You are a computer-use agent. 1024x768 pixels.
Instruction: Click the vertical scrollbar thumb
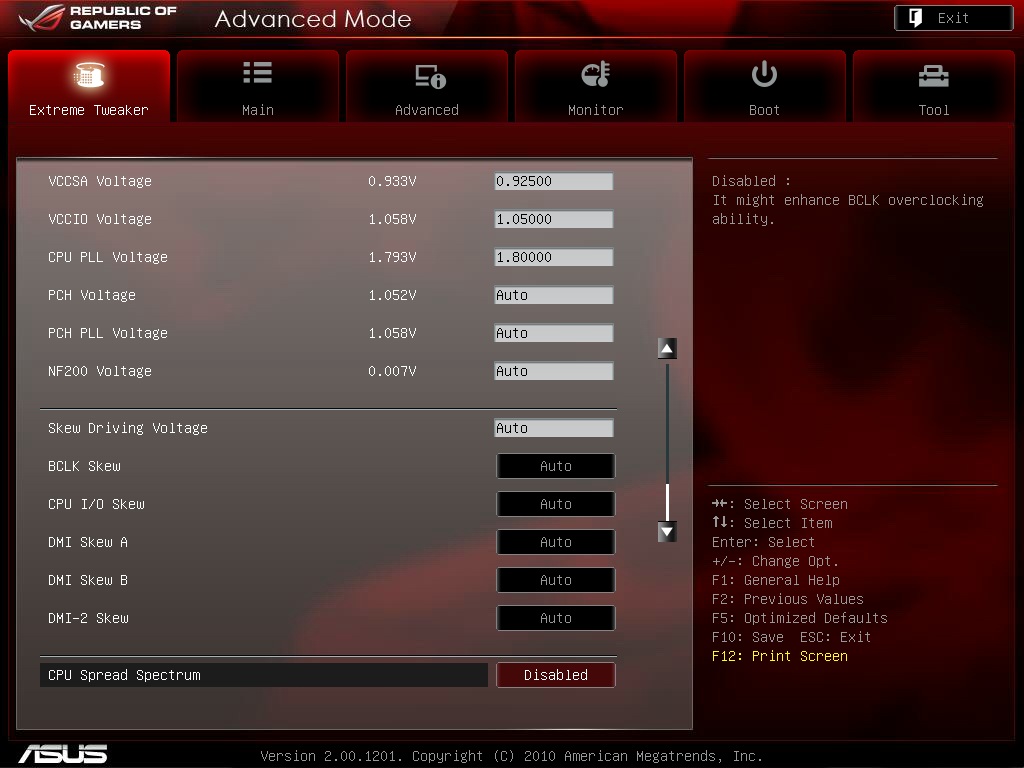(667, 502)
